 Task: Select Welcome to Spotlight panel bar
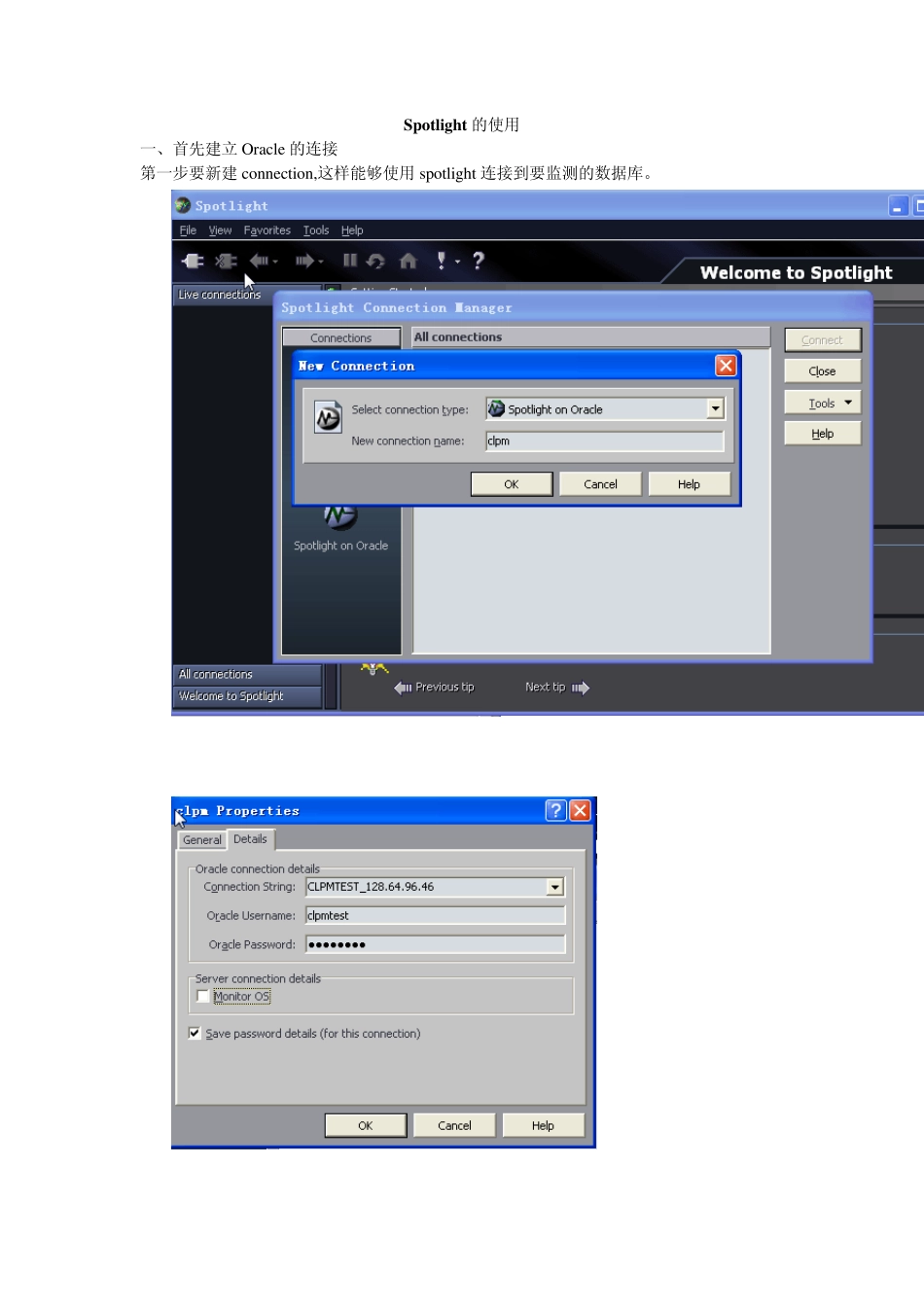247,696
